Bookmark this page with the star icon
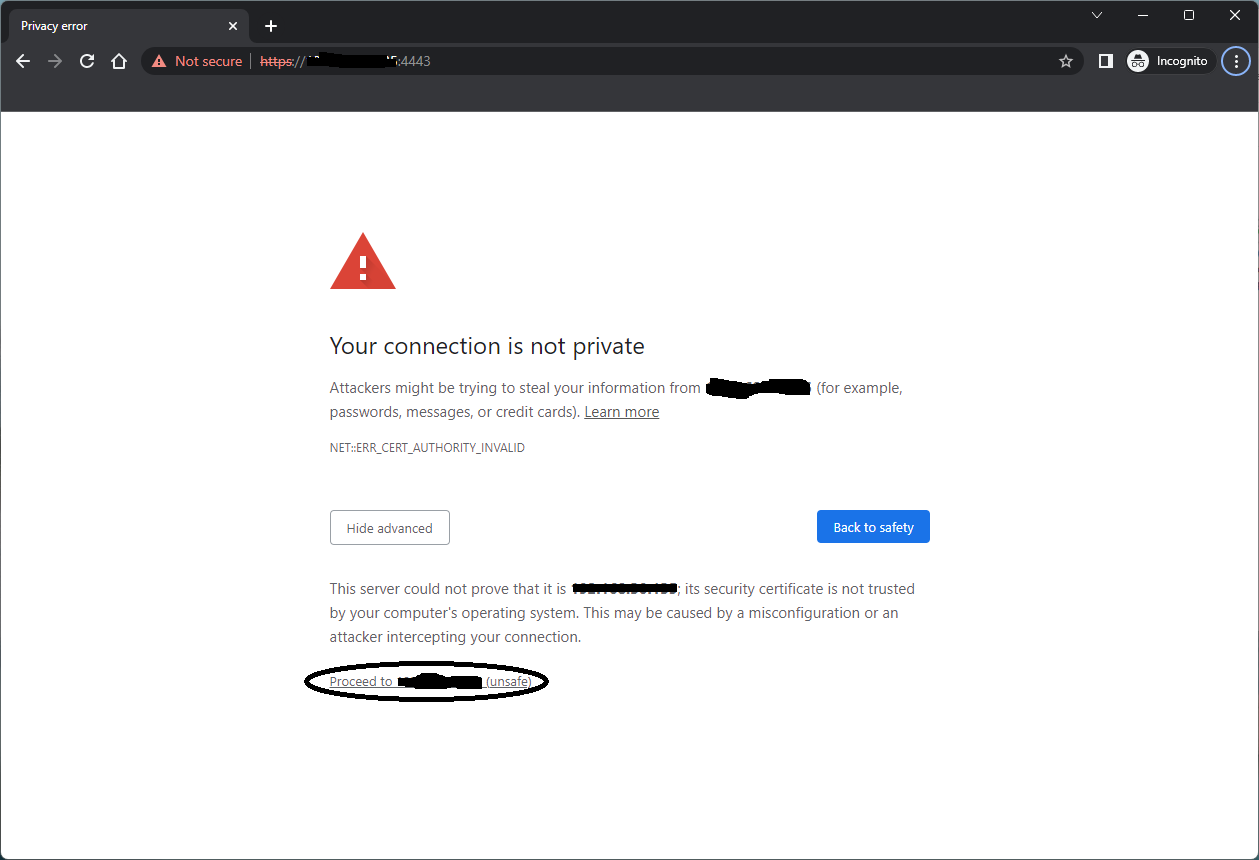 (x=1065, y=61)
